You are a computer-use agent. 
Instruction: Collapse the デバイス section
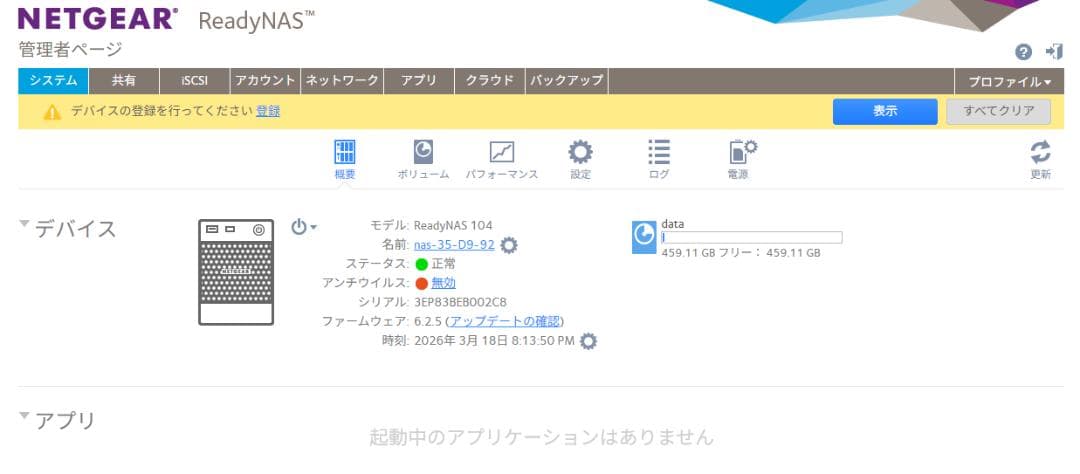pyautogui.click(x=24, y=223)
